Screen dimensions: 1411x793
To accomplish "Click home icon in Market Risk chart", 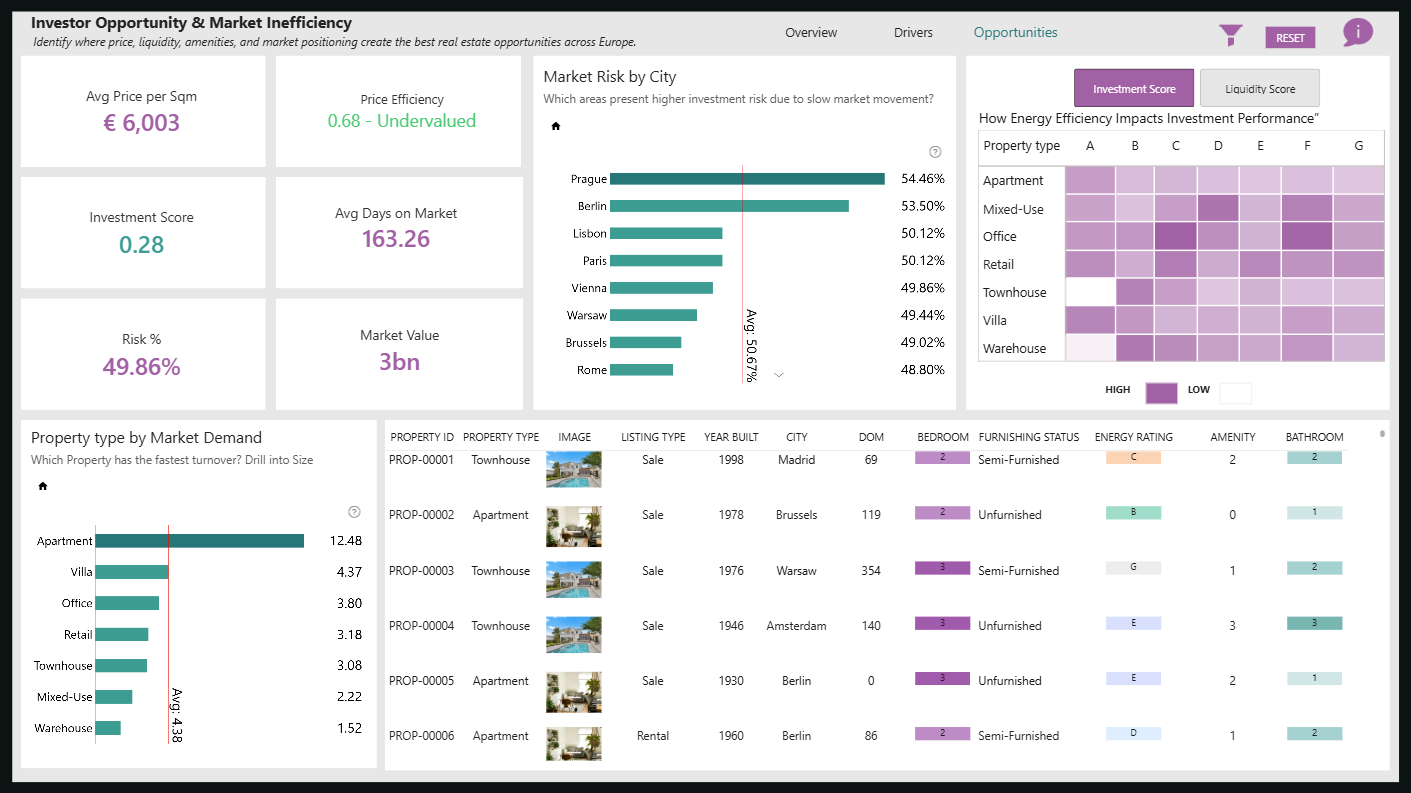I will [x=556, y=126].
